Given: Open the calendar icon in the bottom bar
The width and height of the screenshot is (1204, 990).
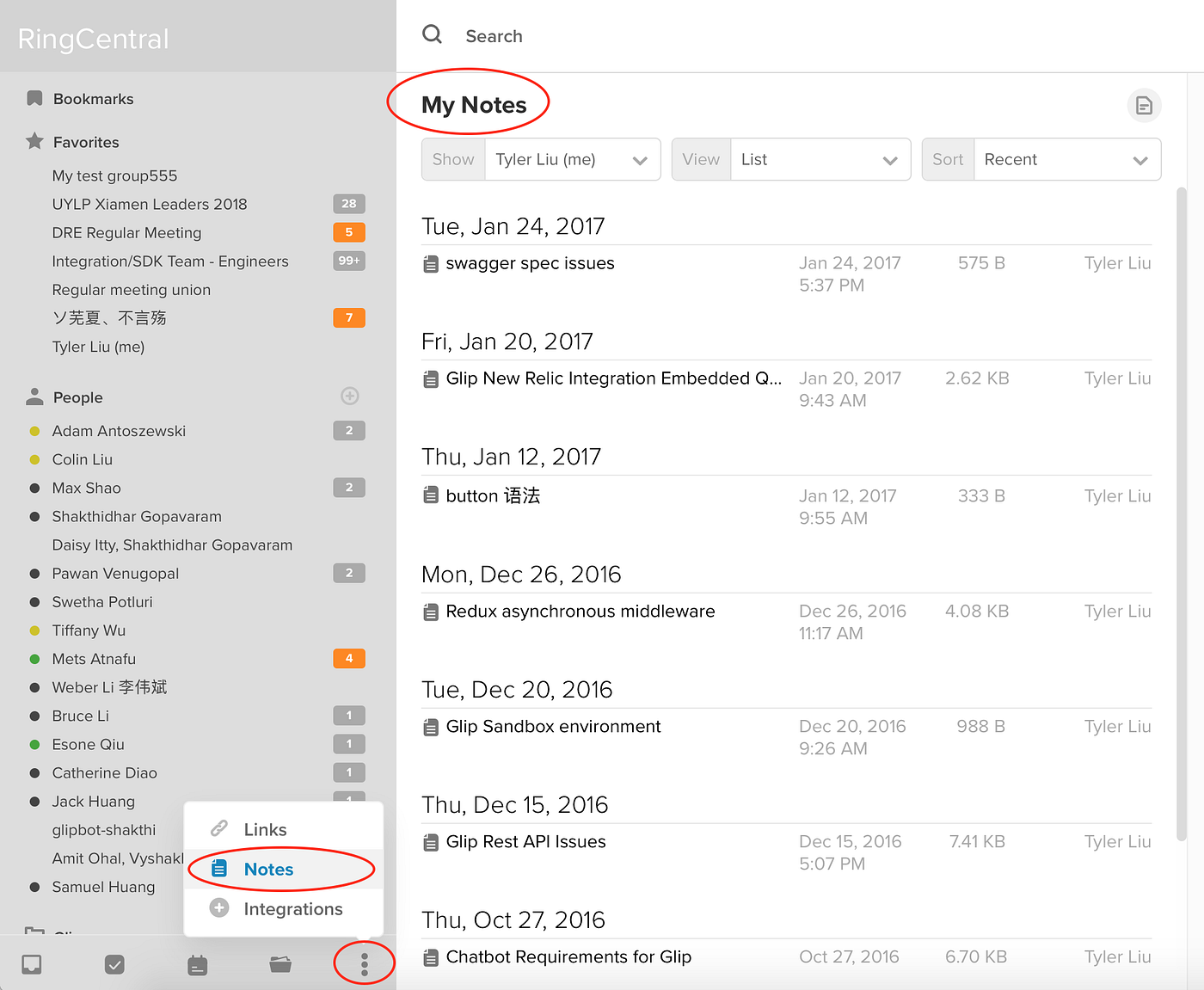Looking at the screenshot, I should coord(198,965).
